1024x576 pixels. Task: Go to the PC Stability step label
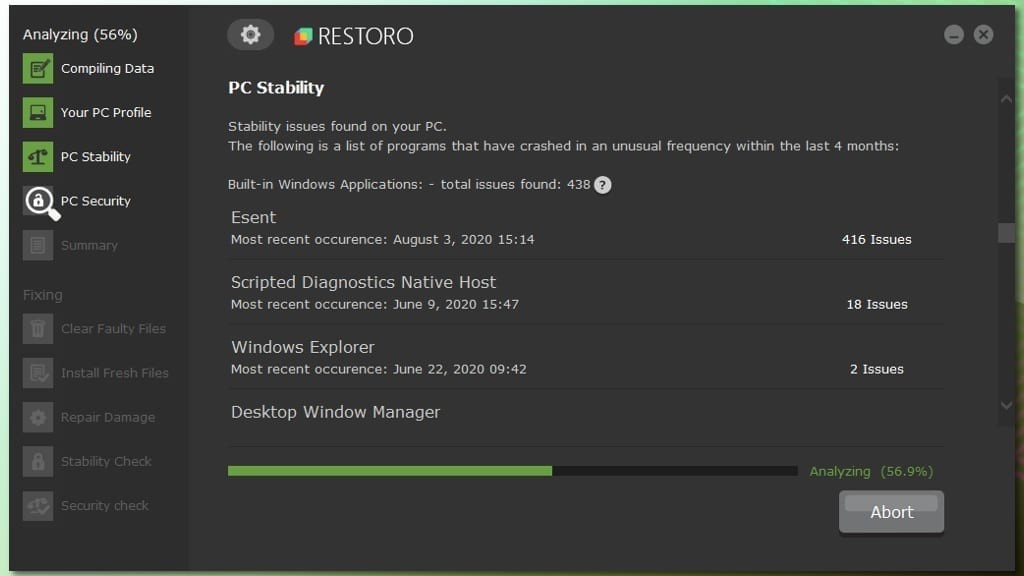coord(95,157)
